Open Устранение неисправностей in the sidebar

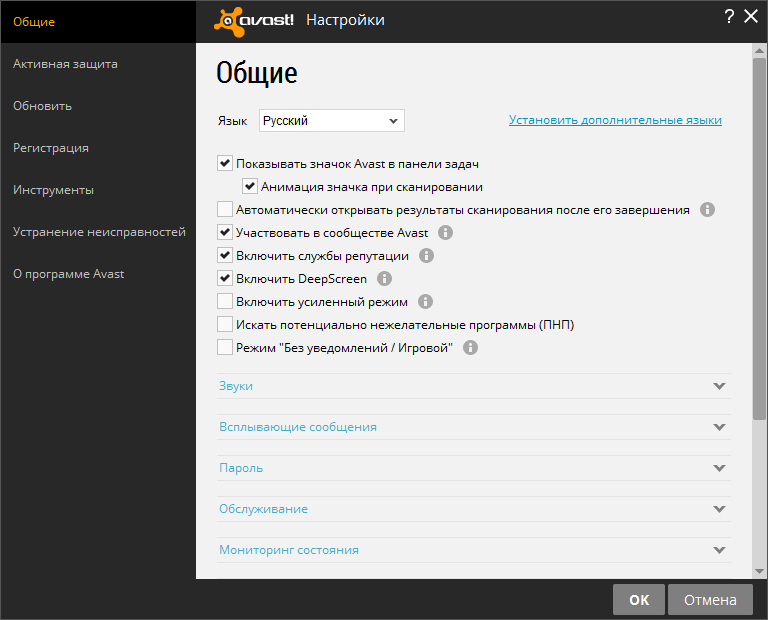point(98,232)
